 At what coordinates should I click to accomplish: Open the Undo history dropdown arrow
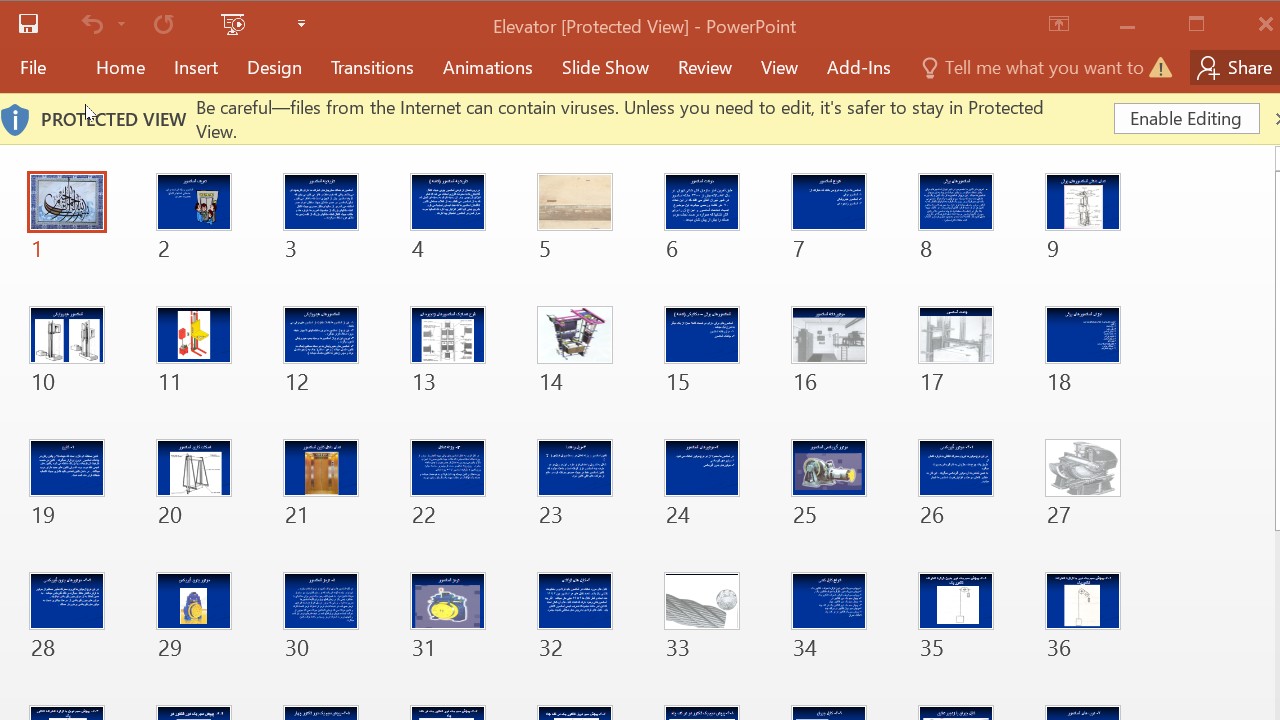[x=121, y=25]
